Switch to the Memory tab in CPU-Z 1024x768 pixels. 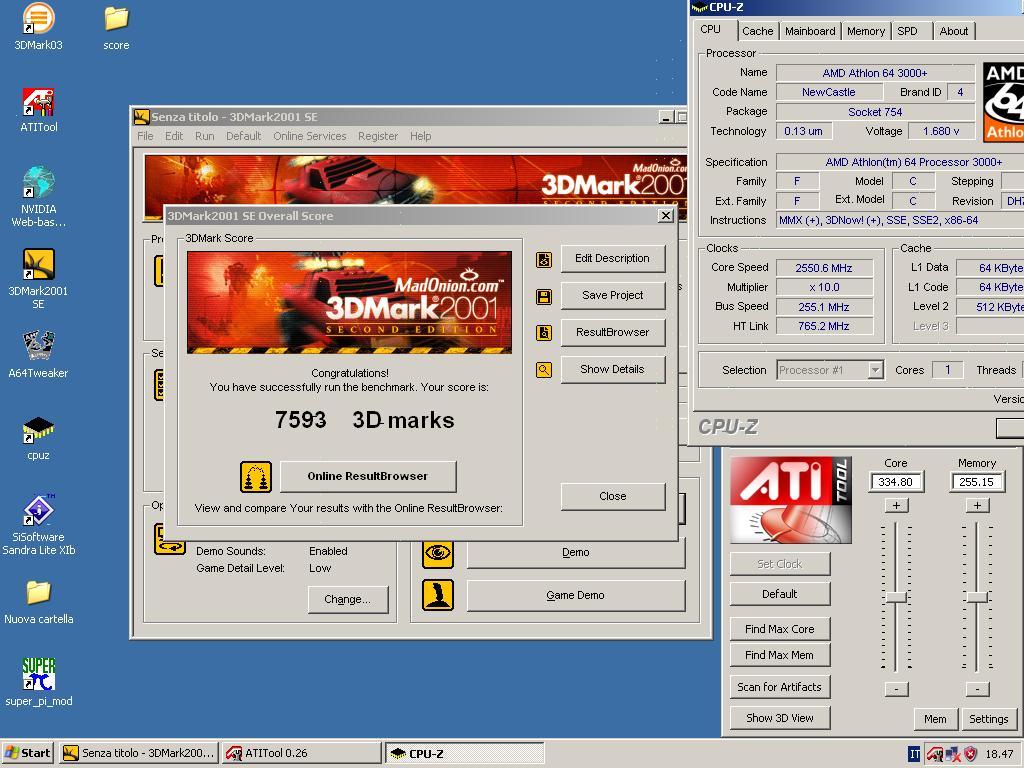click(x=865, y=31)
